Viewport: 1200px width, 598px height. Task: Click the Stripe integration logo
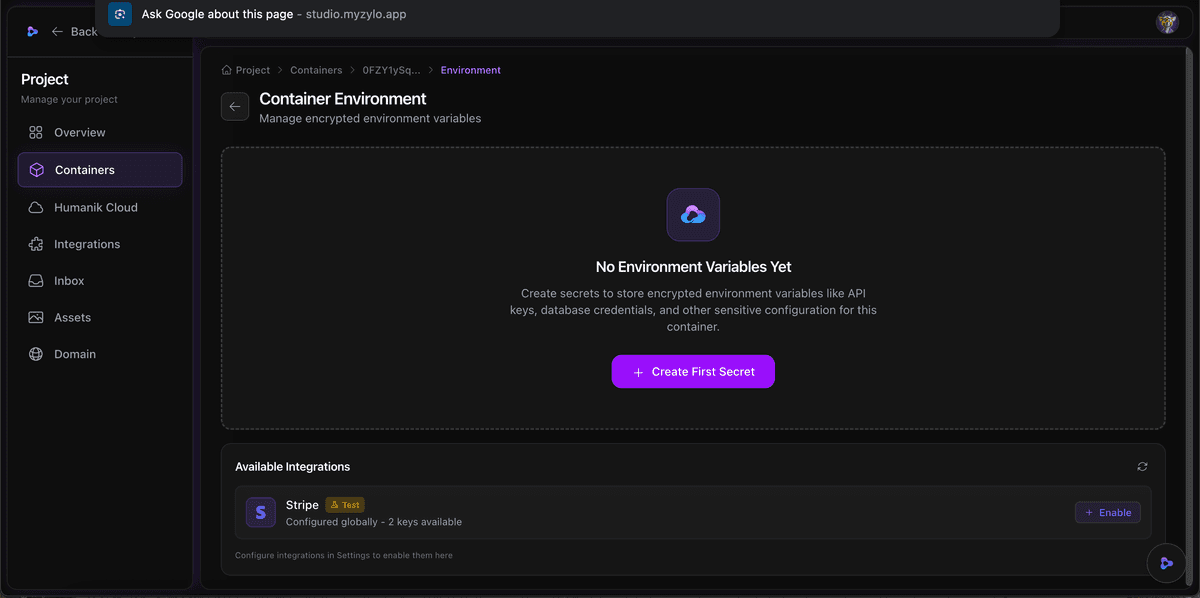point(260,512)
